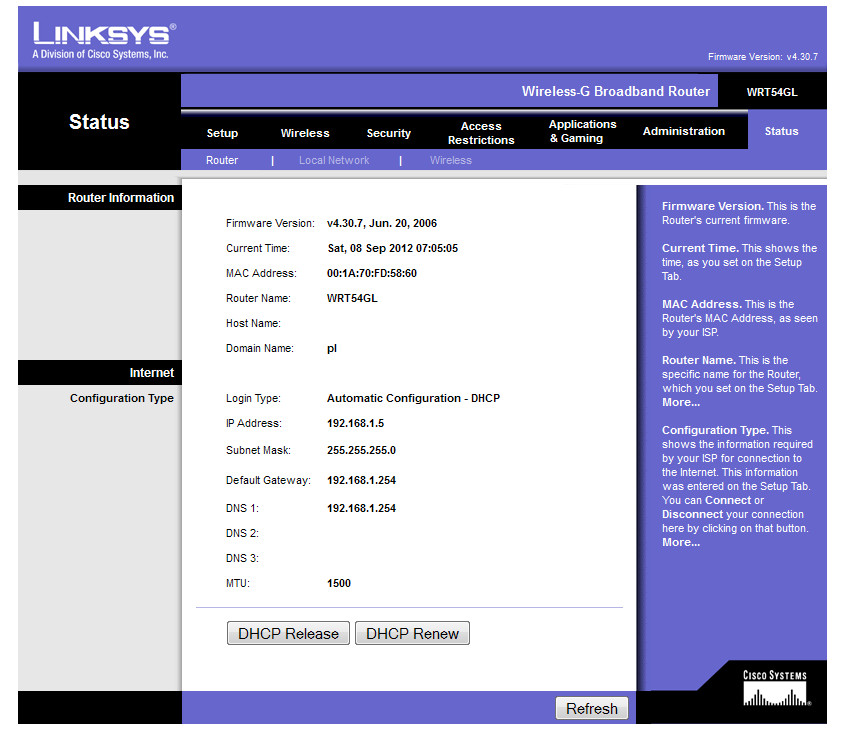This screenshot has height=744, width=847.
Task: Click the DNS 3 label
Action: coord(242,558)
